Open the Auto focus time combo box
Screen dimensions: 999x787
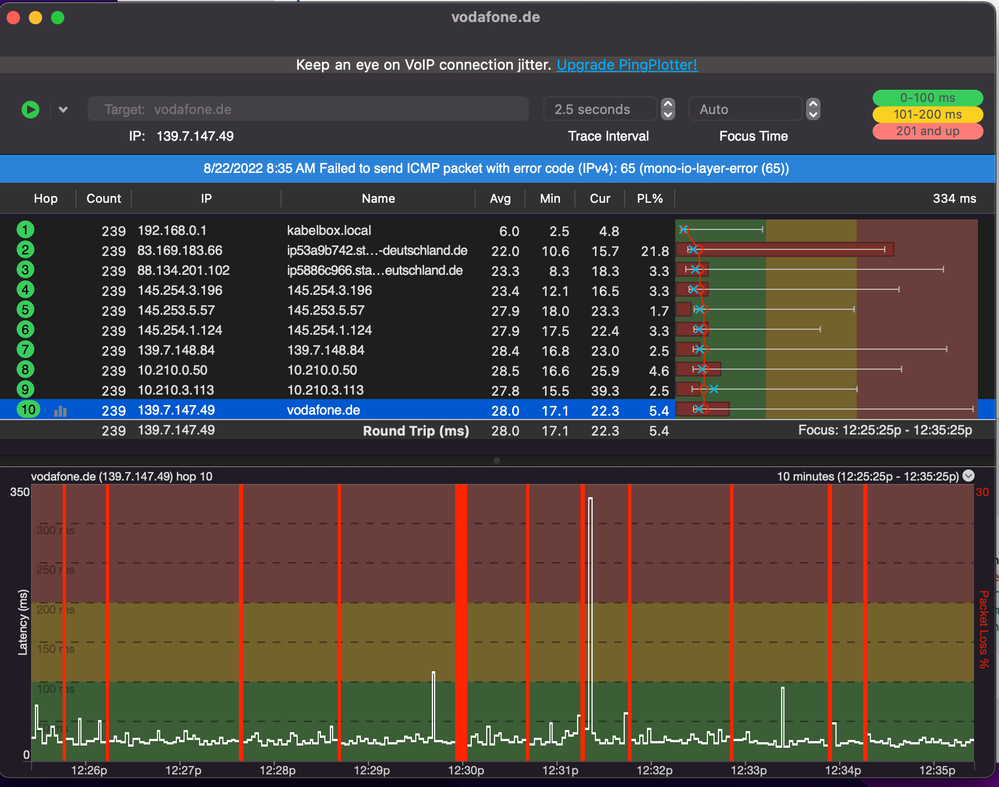[744, 109]
